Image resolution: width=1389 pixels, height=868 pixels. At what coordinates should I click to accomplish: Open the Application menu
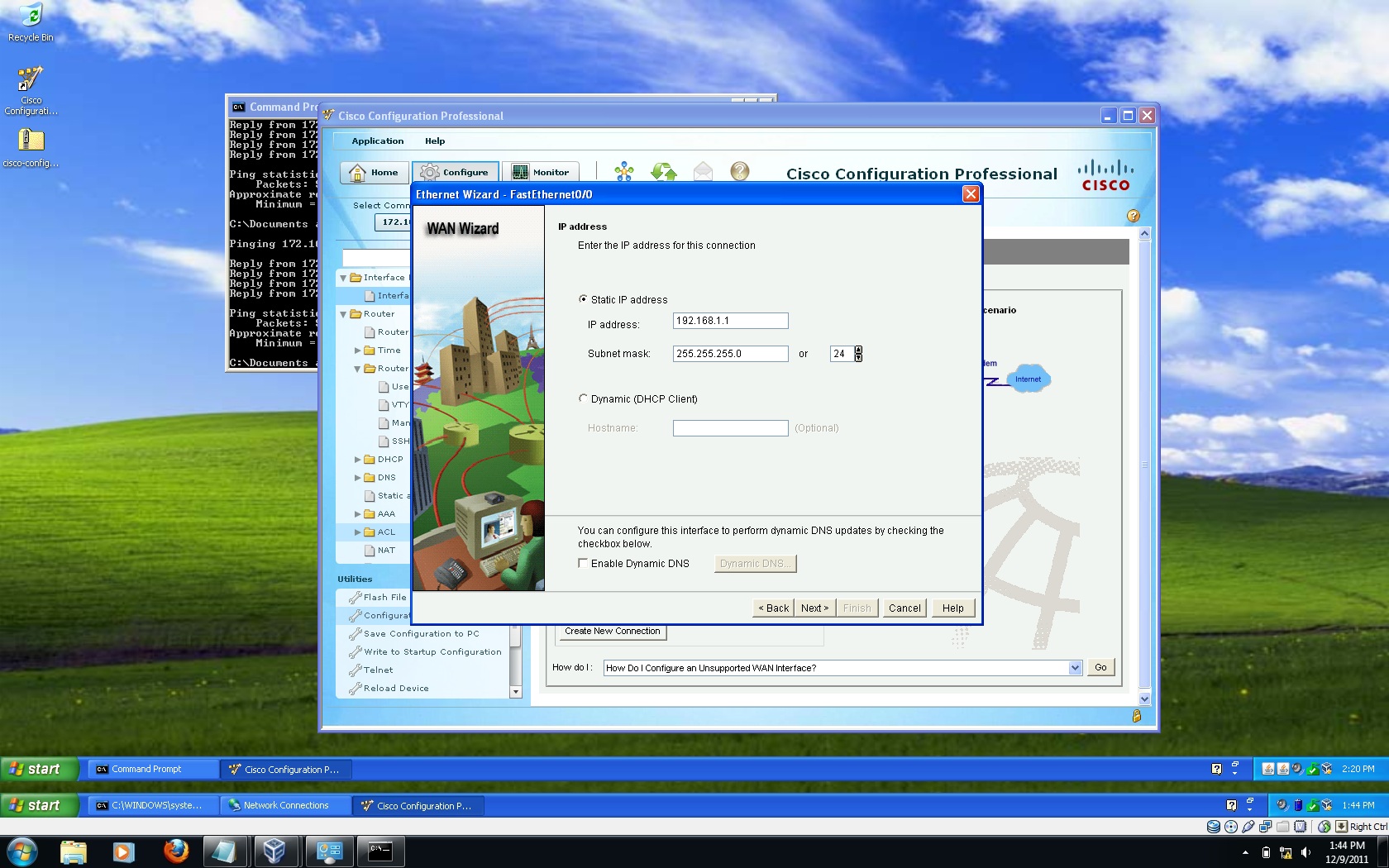pyautogui.click(x=378, y=141)
